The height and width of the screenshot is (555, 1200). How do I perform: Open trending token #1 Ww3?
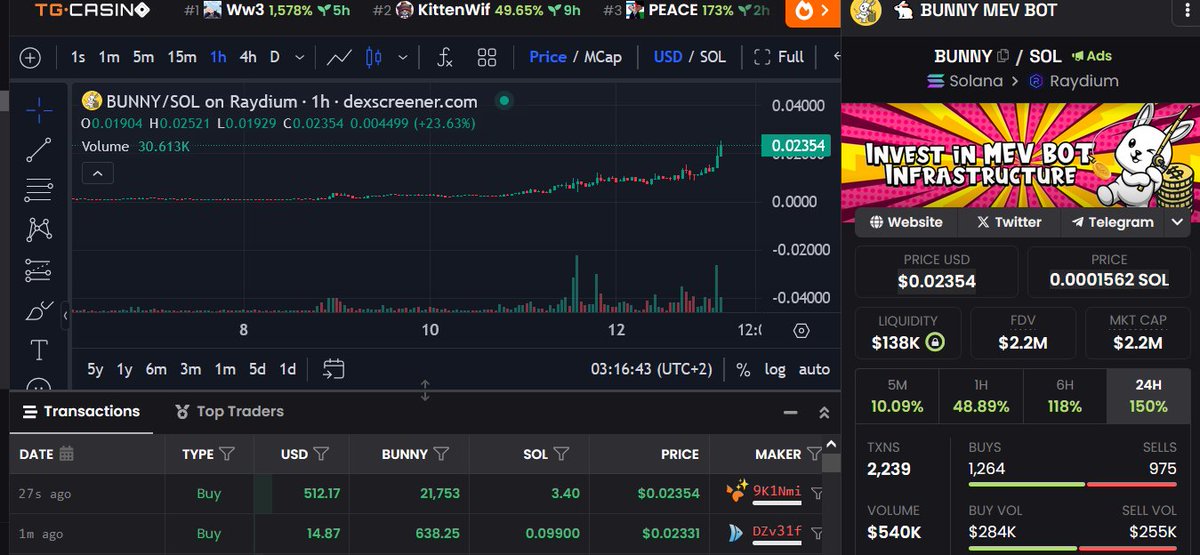point(268,11)
